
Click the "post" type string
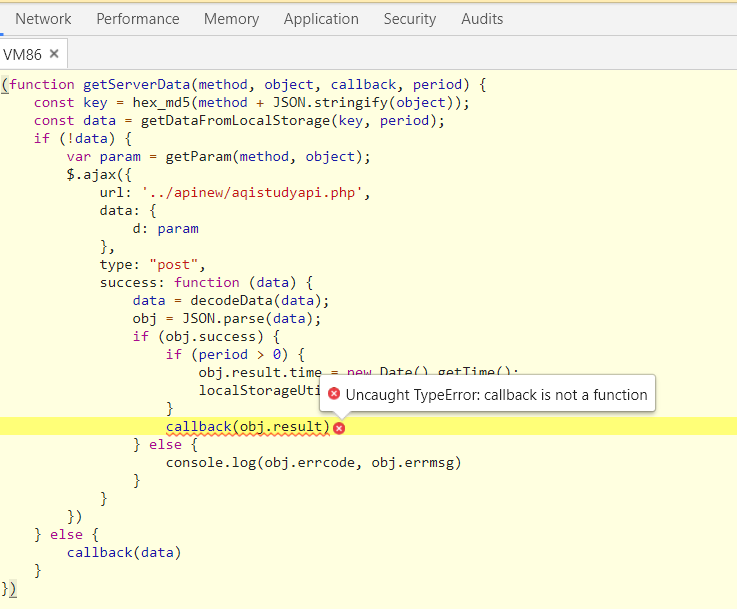click(x=173, y=265)
